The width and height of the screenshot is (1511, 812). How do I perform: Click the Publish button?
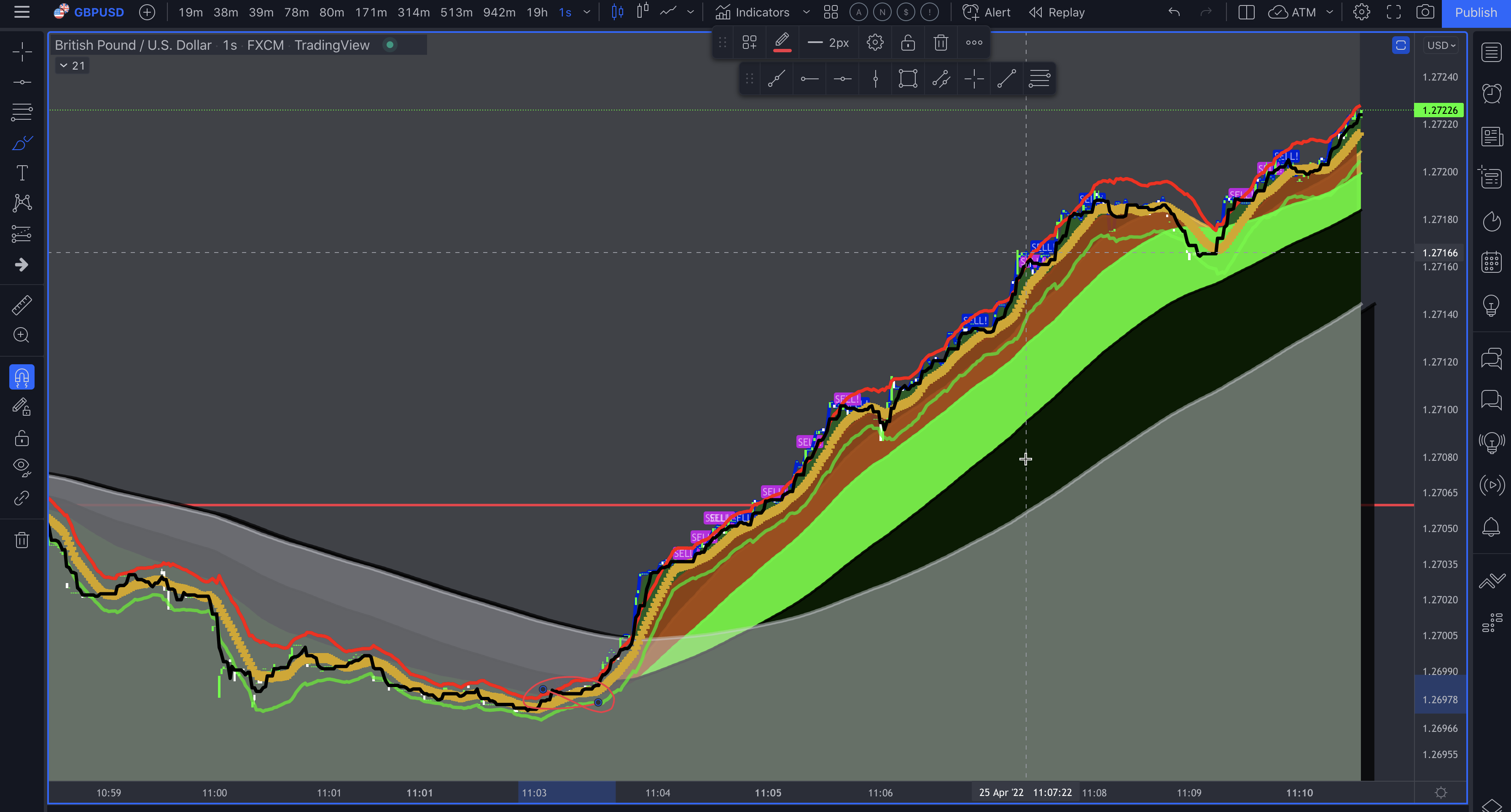[1475, 12]
